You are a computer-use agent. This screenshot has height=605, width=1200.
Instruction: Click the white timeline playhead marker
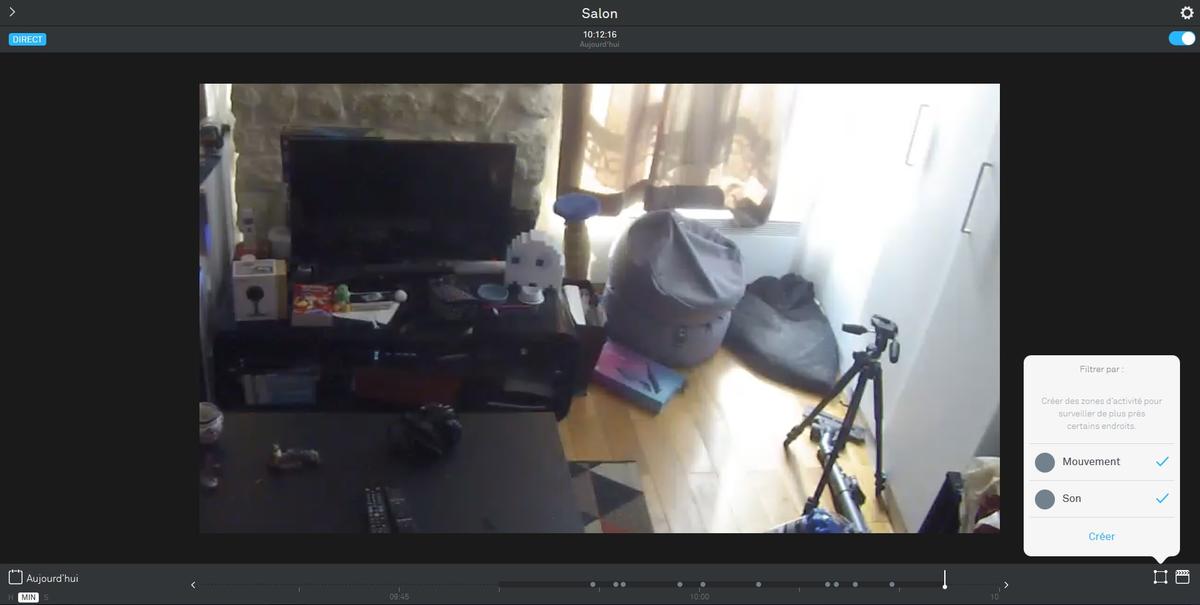[x=944, y=581]
